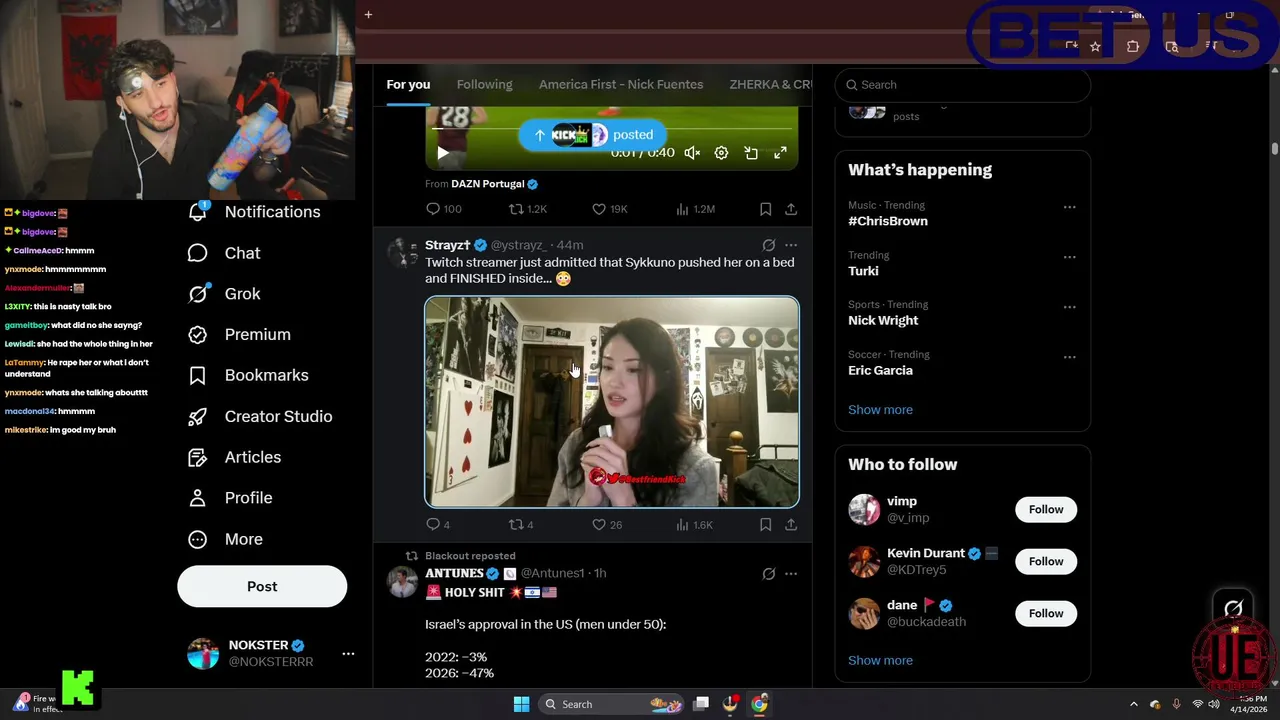
Task: Open Bookmarks in the sidebar
Action: (248, 375)
